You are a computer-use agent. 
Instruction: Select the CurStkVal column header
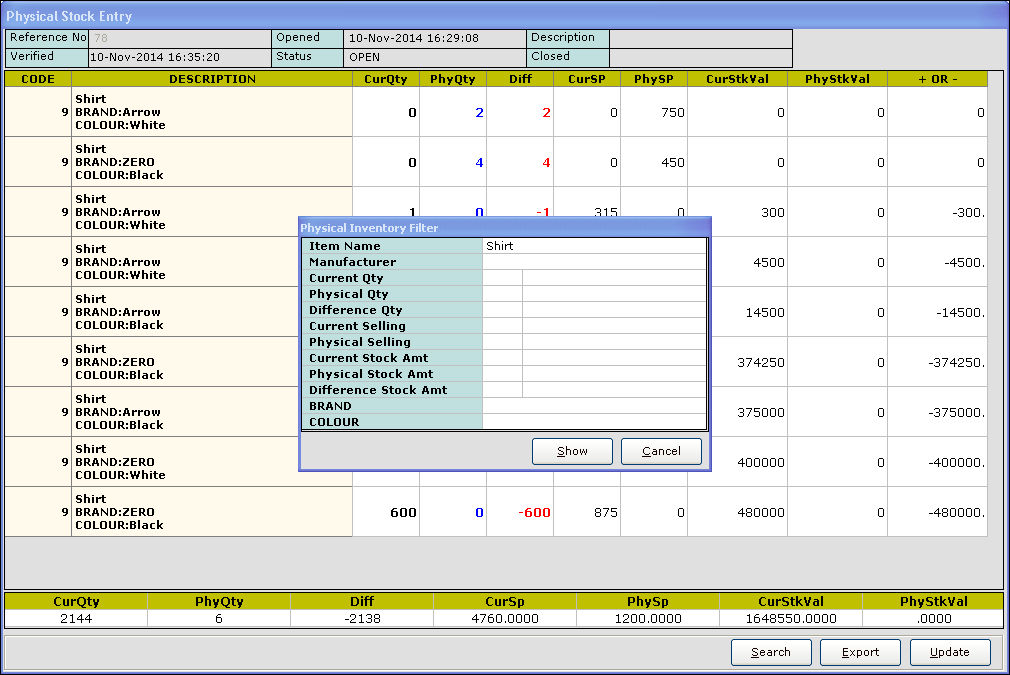point(737,79)
